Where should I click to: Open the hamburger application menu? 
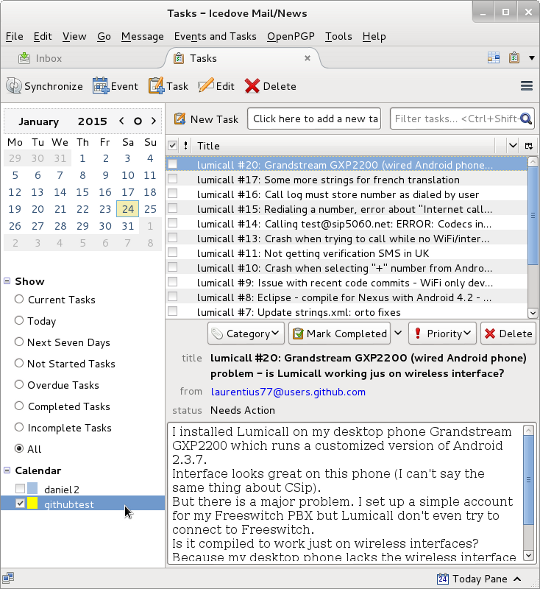[527, 86]
